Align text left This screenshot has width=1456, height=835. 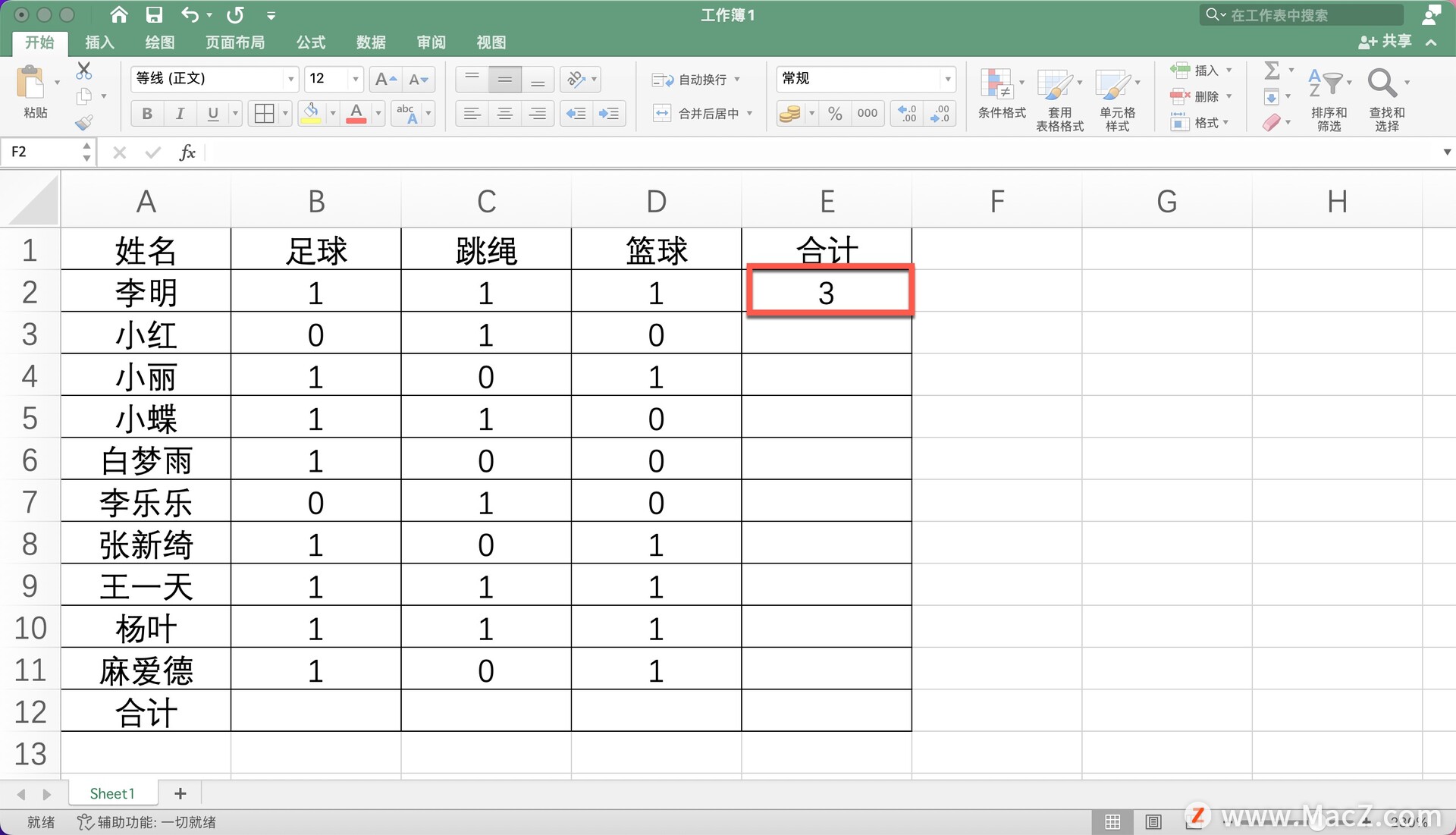pos(472,114)
